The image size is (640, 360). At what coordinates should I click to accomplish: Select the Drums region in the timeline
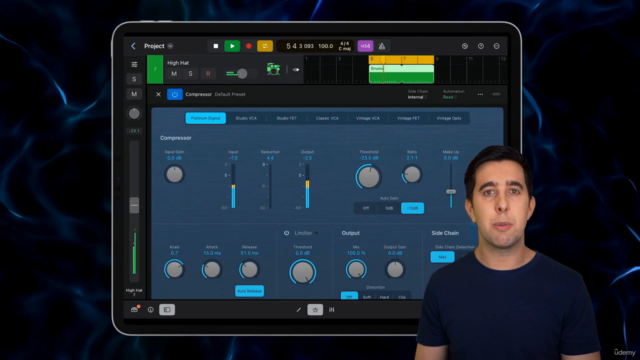(401, 74)
